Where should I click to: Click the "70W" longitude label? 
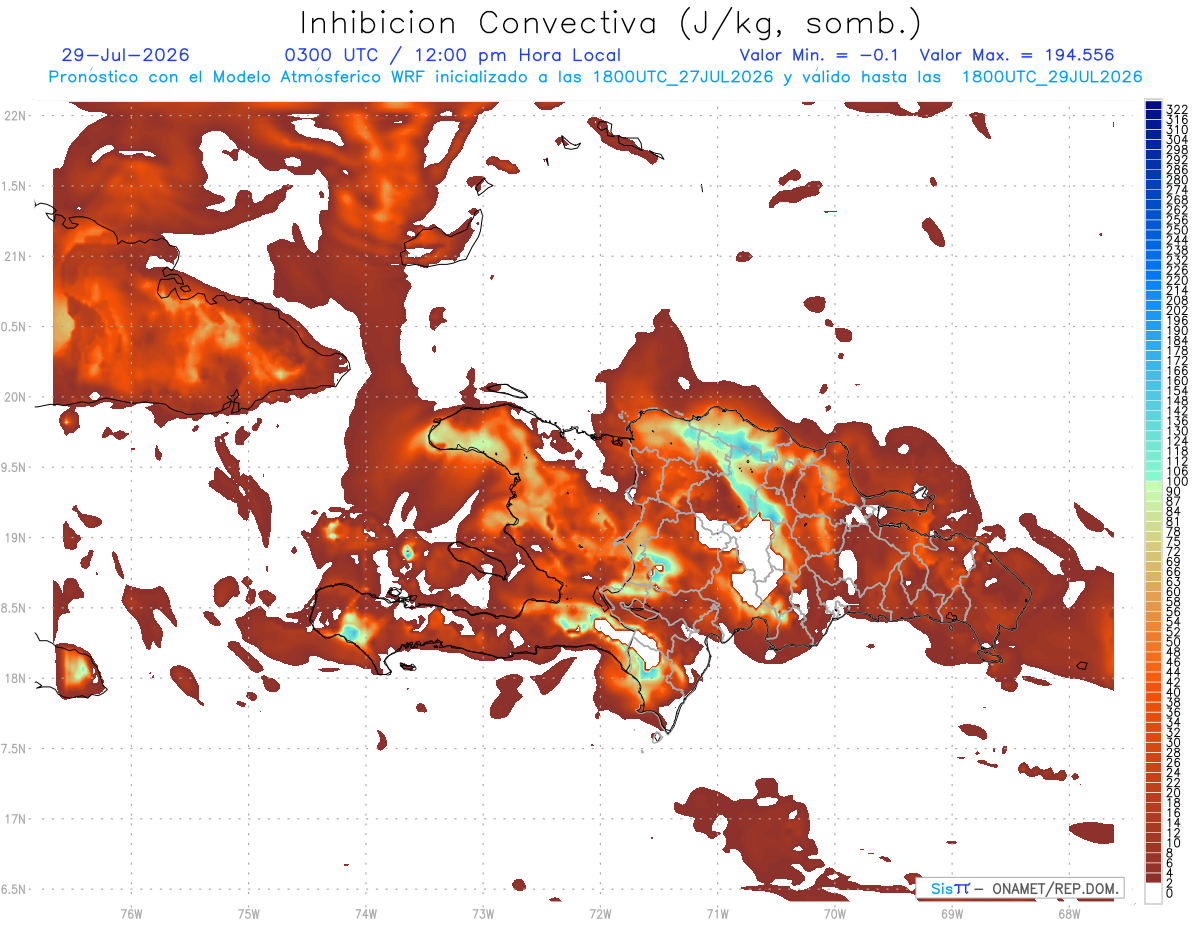point(835,913)
